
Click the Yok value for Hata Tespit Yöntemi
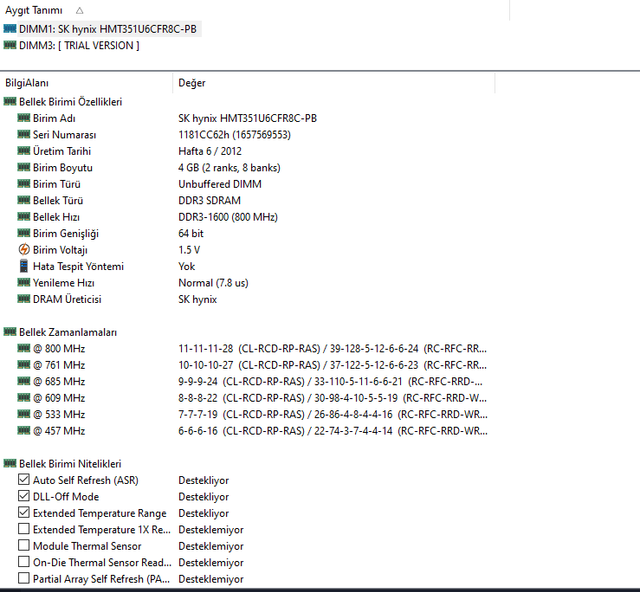(187, 266)
